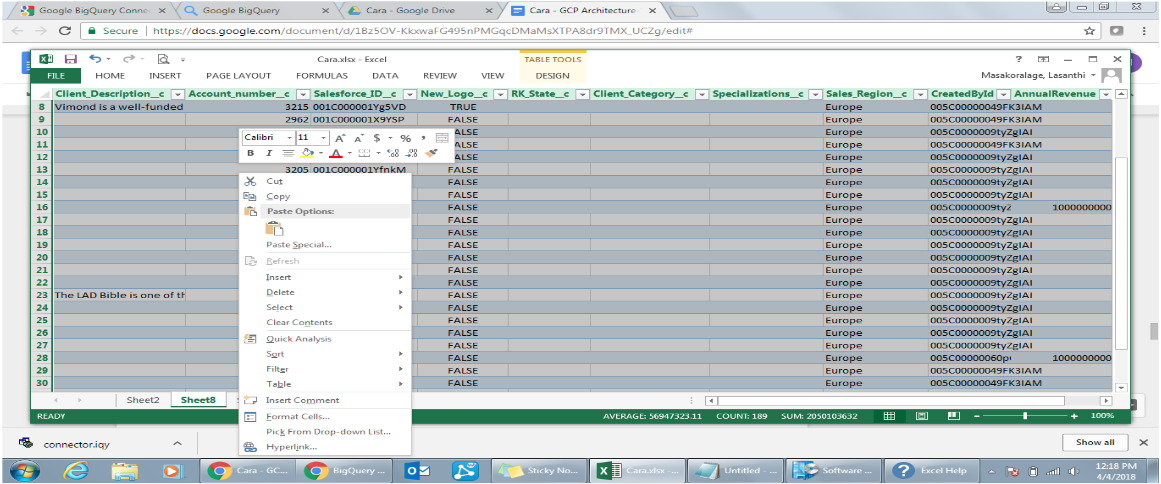Open the Sheet2 worksheet tab
1161x484 pixels.
point(143,400)
